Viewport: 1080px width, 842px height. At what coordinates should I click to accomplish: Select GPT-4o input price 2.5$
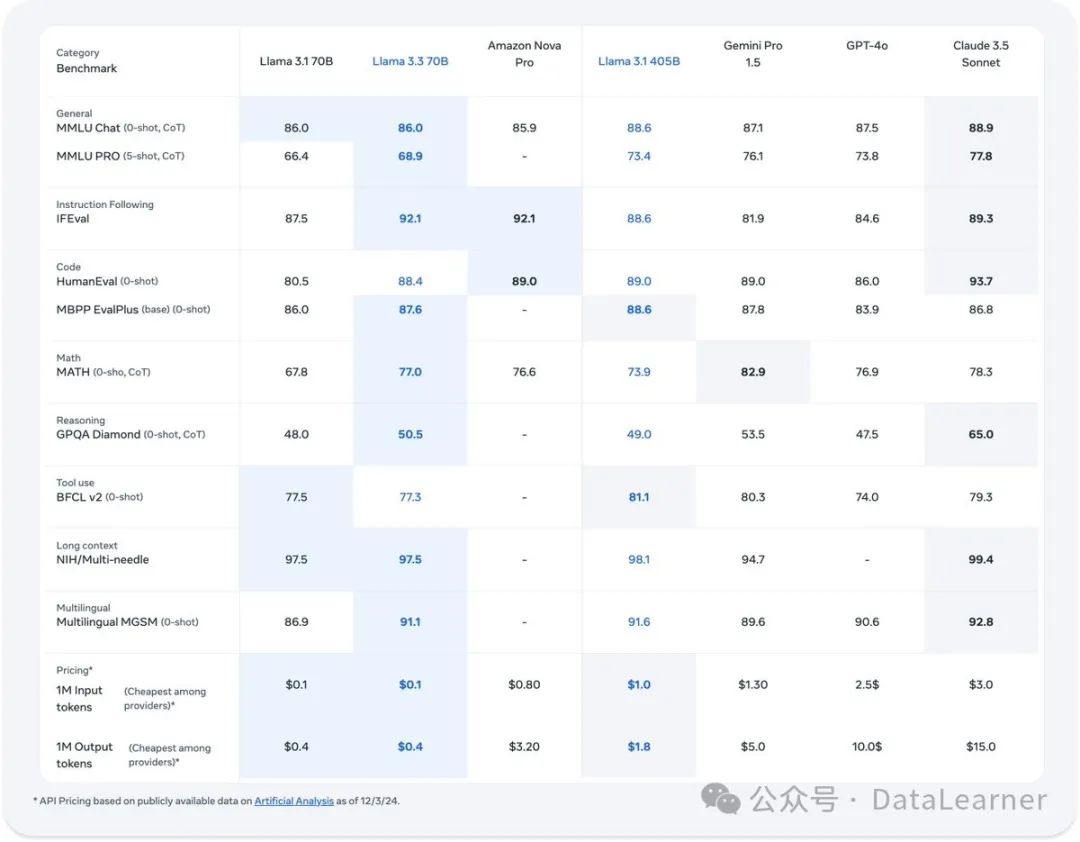tap(866, 685)
